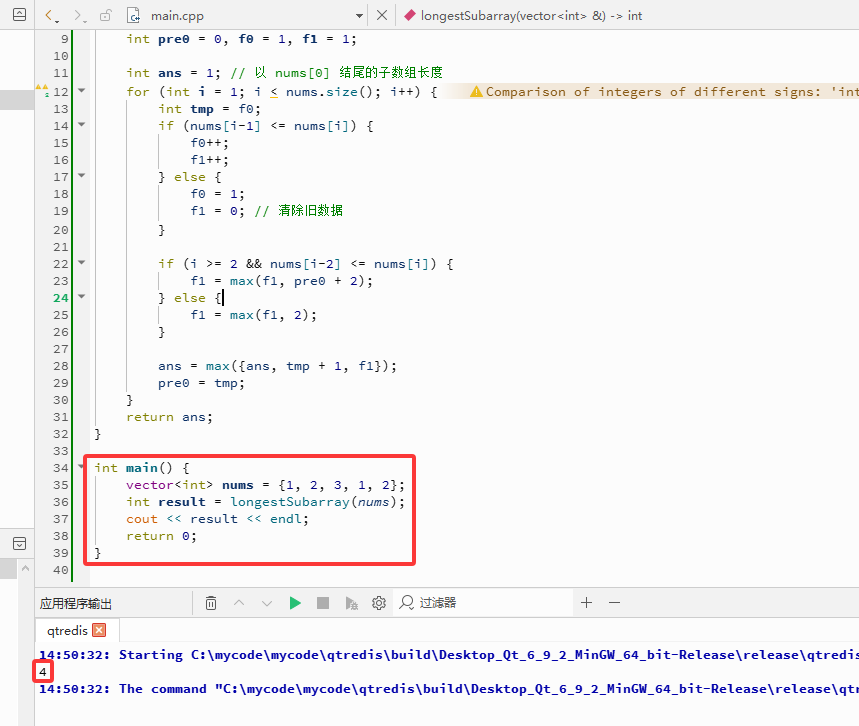Viewport: 859px width, 726px height.
Task: Open output pane settings gear
Action: (x=379, y=603)
